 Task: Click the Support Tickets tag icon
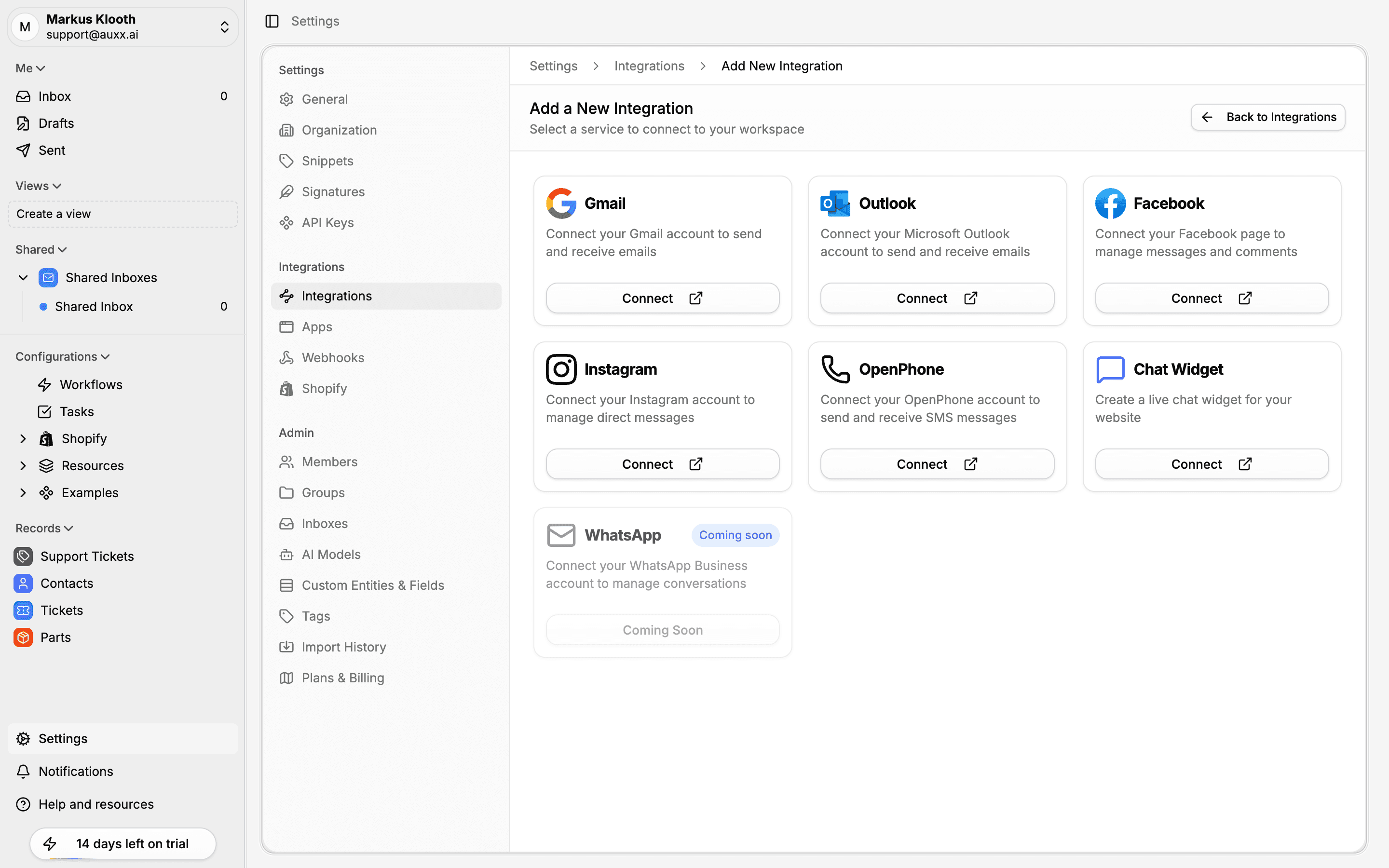coord(23,556)
